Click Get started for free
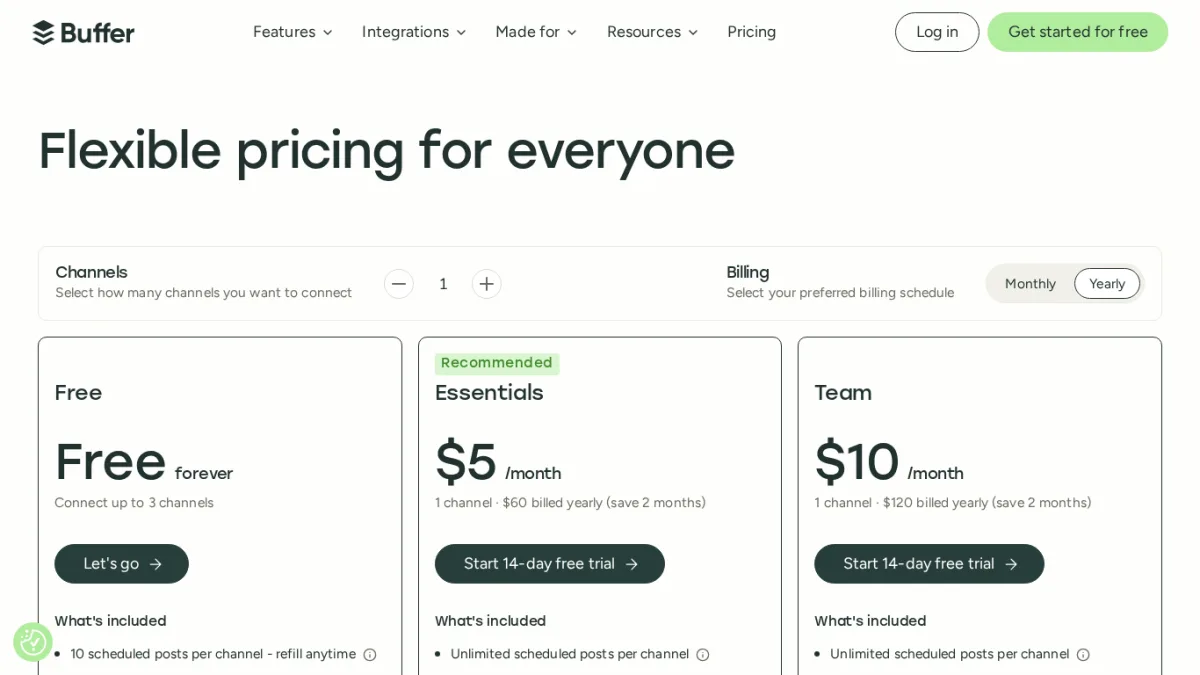This screenshot has width=1200, height=675. (x=1078, y=32)
